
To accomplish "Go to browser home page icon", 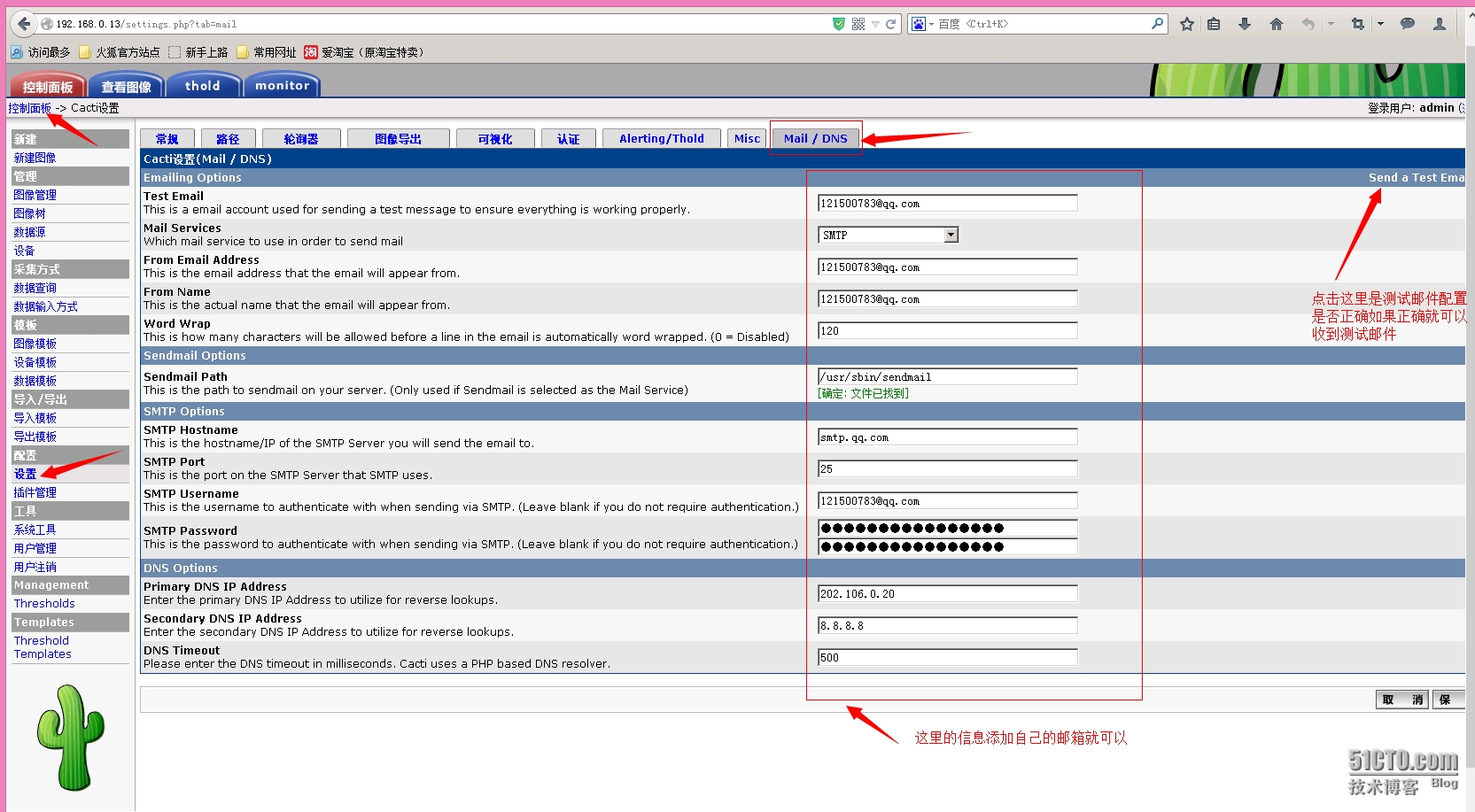I will pos(1277,24).
